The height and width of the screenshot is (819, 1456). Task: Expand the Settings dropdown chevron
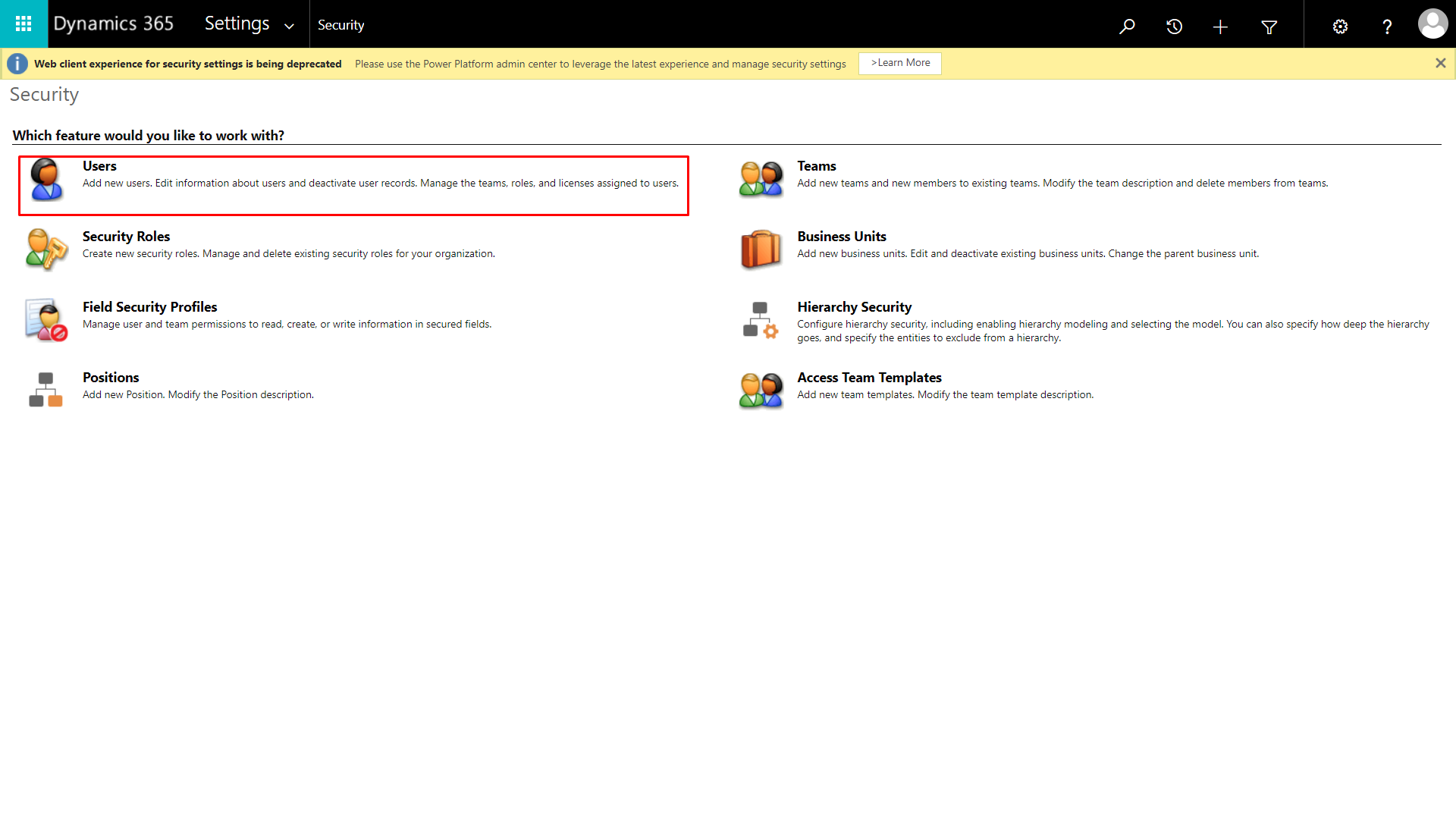(x=289, y=26)
